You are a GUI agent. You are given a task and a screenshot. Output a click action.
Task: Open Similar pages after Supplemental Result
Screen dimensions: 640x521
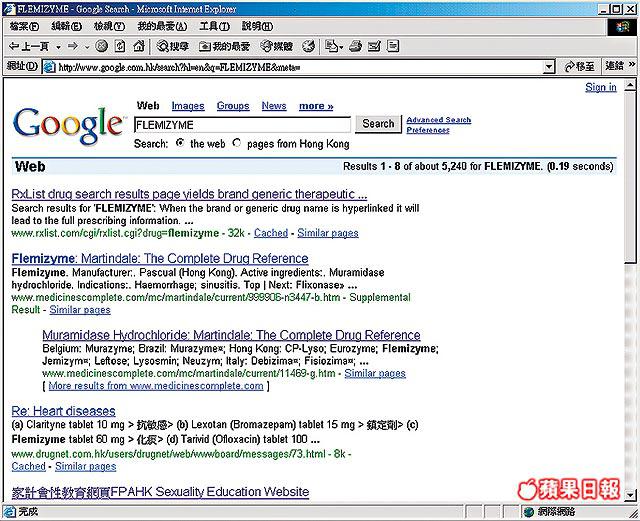[80, 310]
